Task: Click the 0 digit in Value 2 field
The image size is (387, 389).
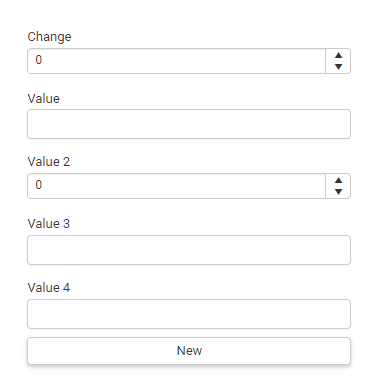Action: click(x=39, y=185)
